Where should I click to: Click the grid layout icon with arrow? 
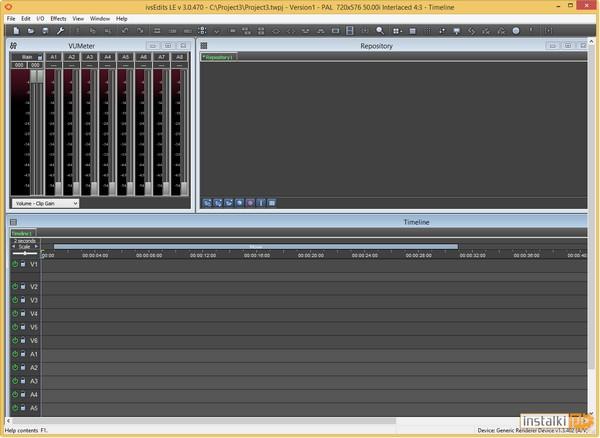coord(397,31)
